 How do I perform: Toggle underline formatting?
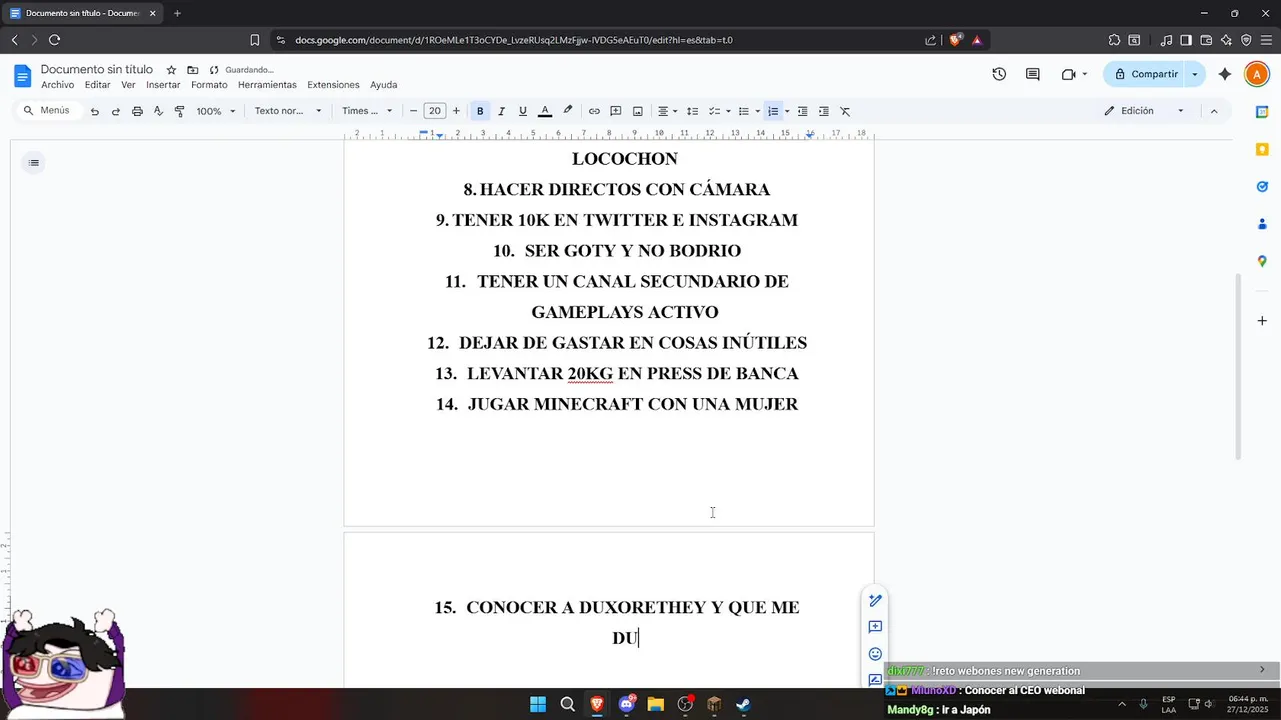point(523,111)
